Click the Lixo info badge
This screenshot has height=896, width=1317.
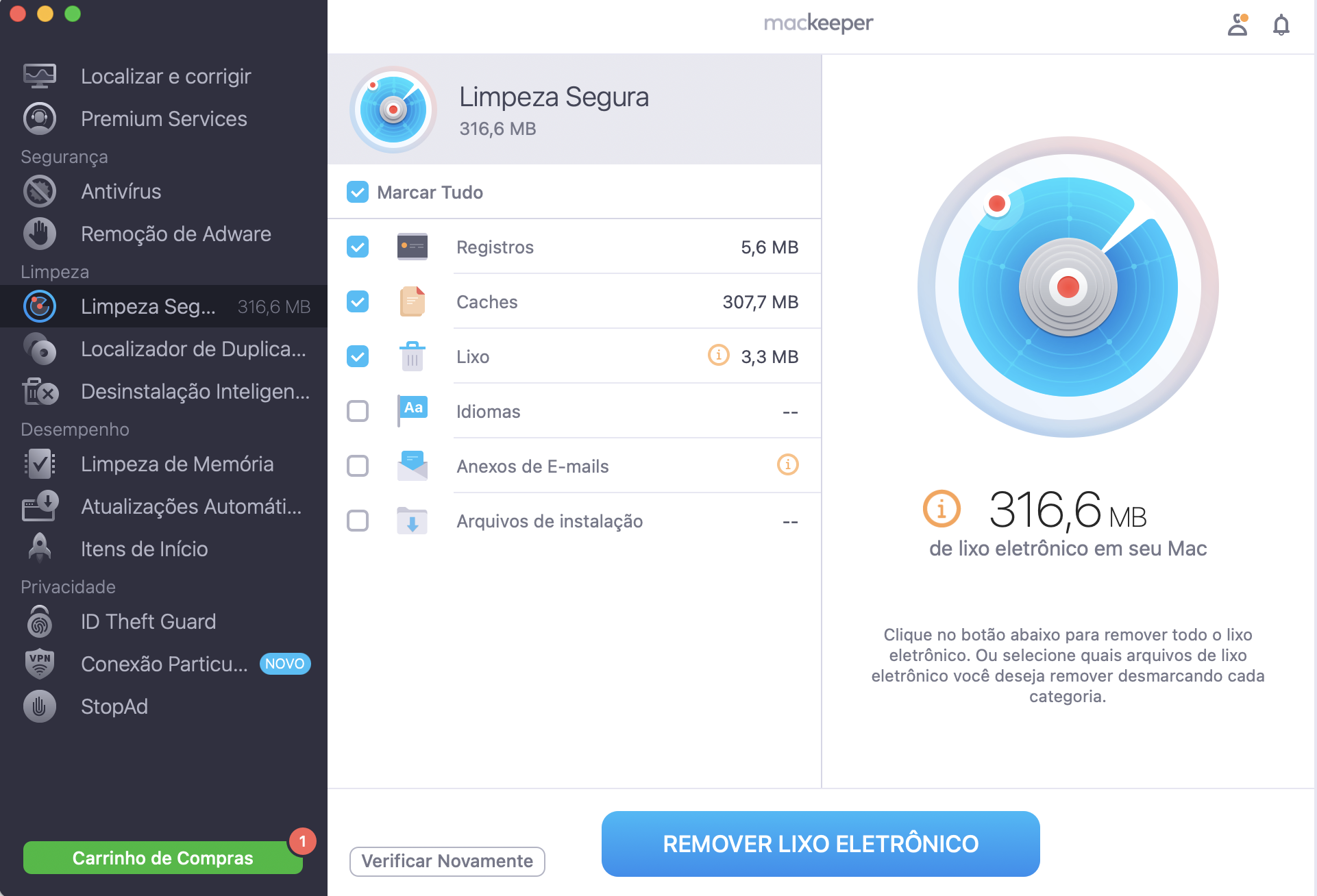[717, 356]
